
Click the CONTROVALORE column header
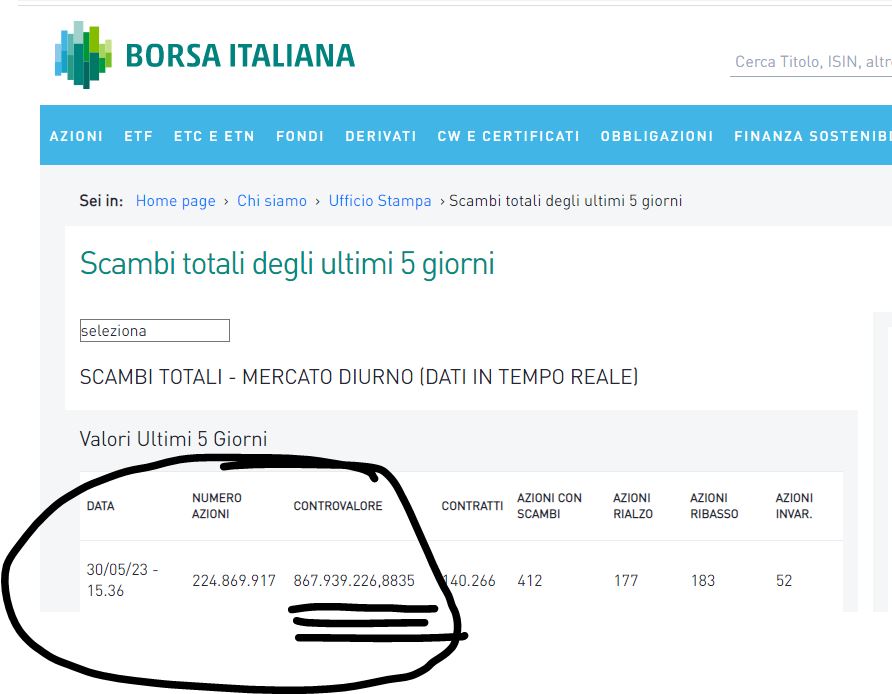338,506
